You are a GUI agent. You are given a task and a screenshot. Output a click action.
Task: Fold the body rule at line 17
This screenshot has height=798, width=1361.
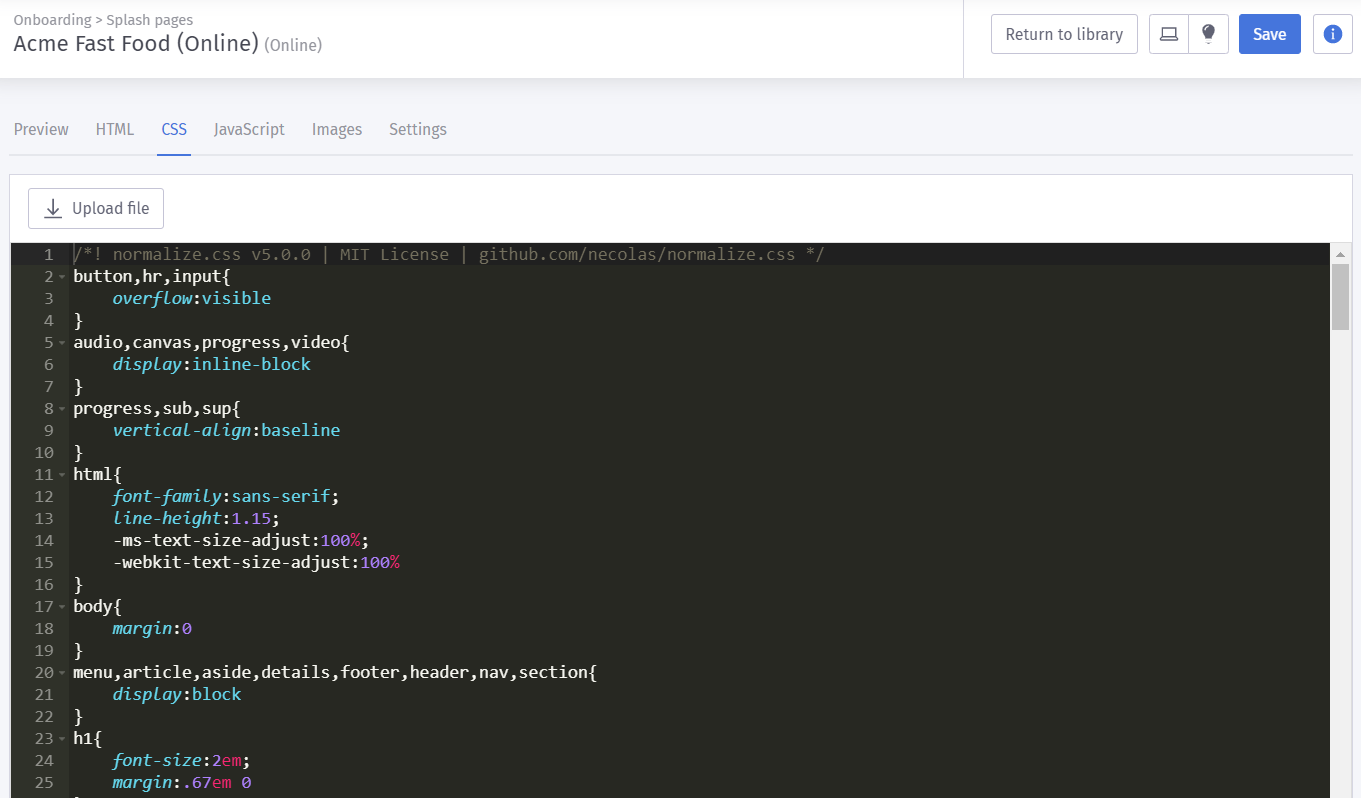coord(62,607)
